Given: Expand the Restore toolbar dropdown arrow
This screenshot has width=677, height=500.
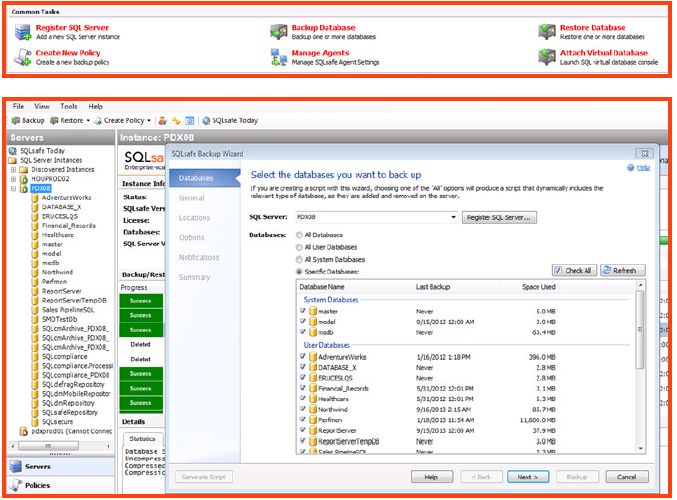Looking at the screenshot, I should [x=90, y=120].
